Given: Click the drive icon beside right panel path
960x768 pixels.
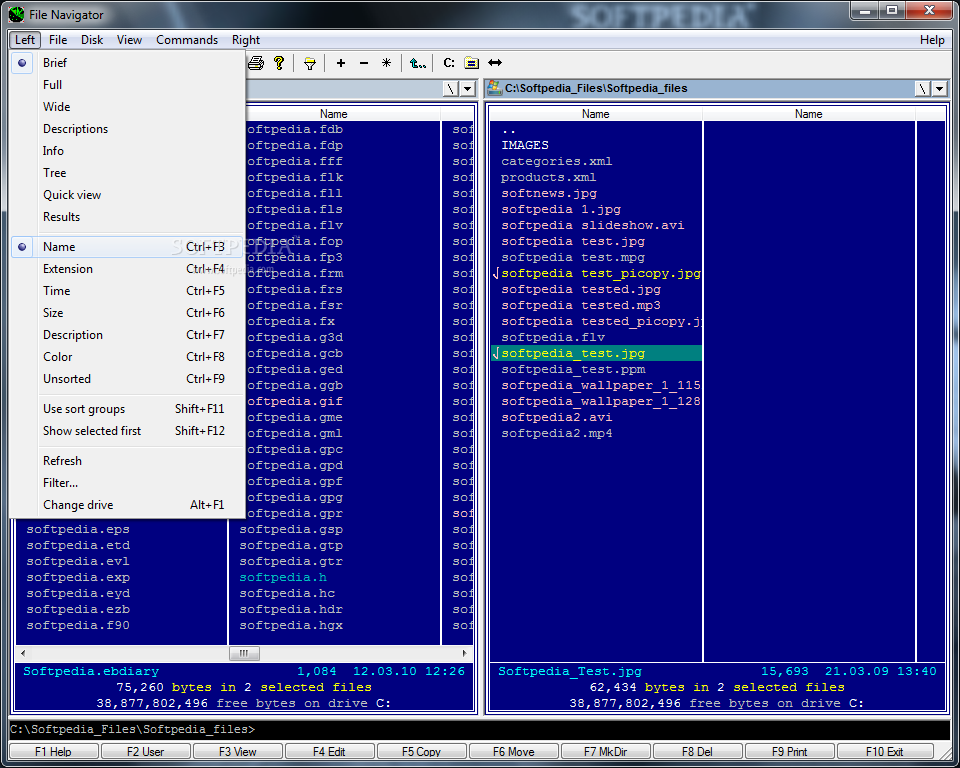Looking at the screenshot, I should point(495,88).
